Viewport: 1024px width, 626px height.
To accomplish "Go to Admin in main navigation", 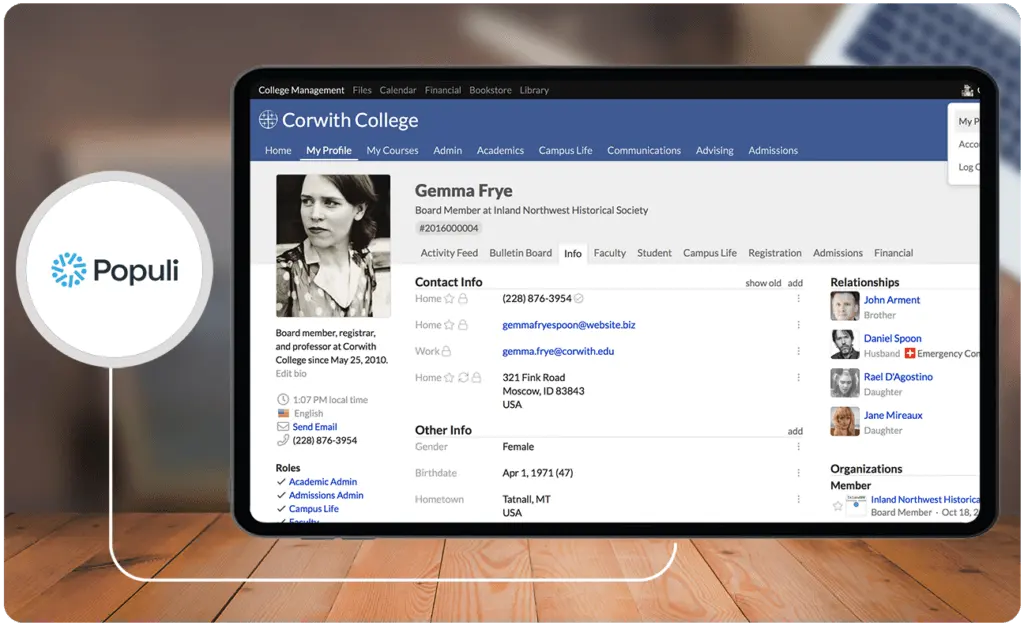I will coord(447,150).
